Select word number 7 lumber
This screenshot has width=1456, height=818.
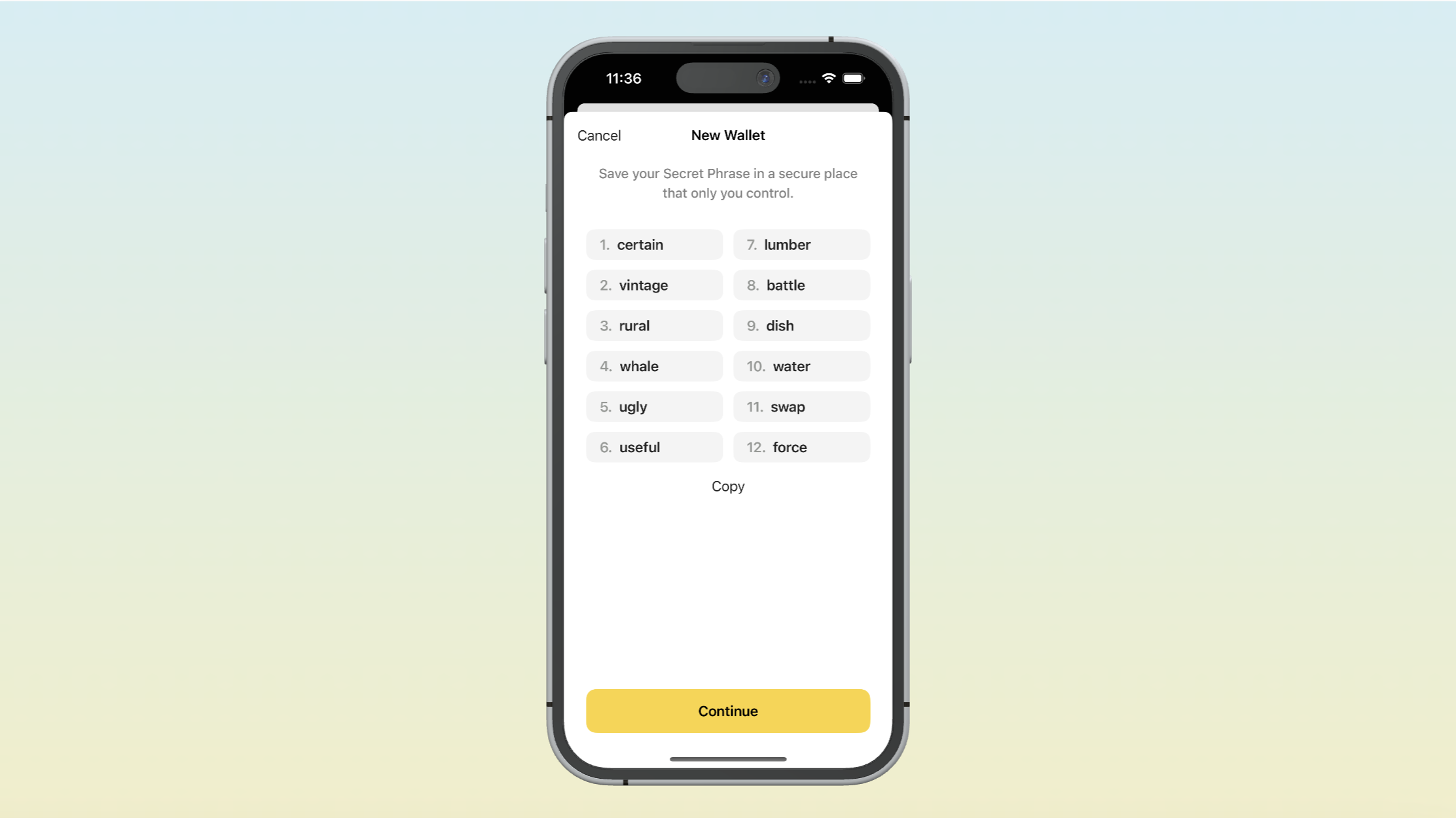801,244
